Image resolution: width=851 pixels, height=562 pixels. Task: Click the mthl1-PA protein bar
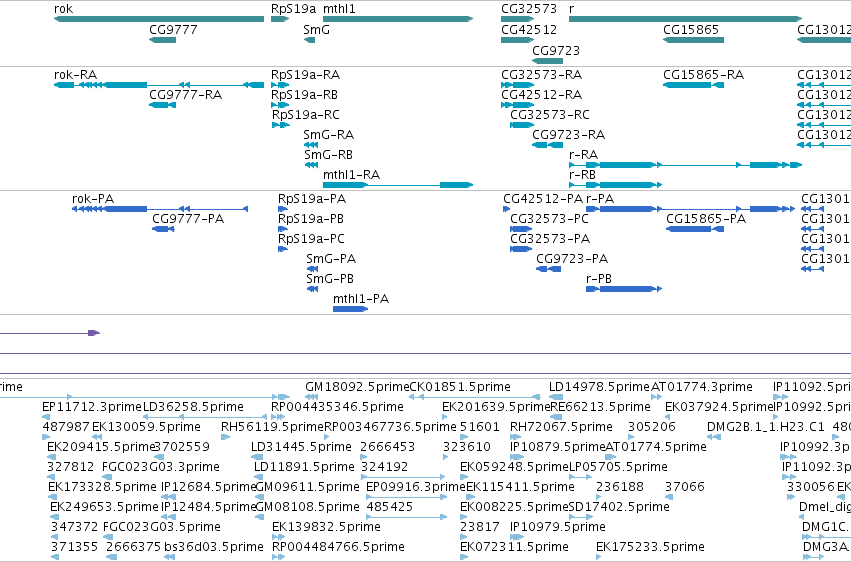coord(351,309)
